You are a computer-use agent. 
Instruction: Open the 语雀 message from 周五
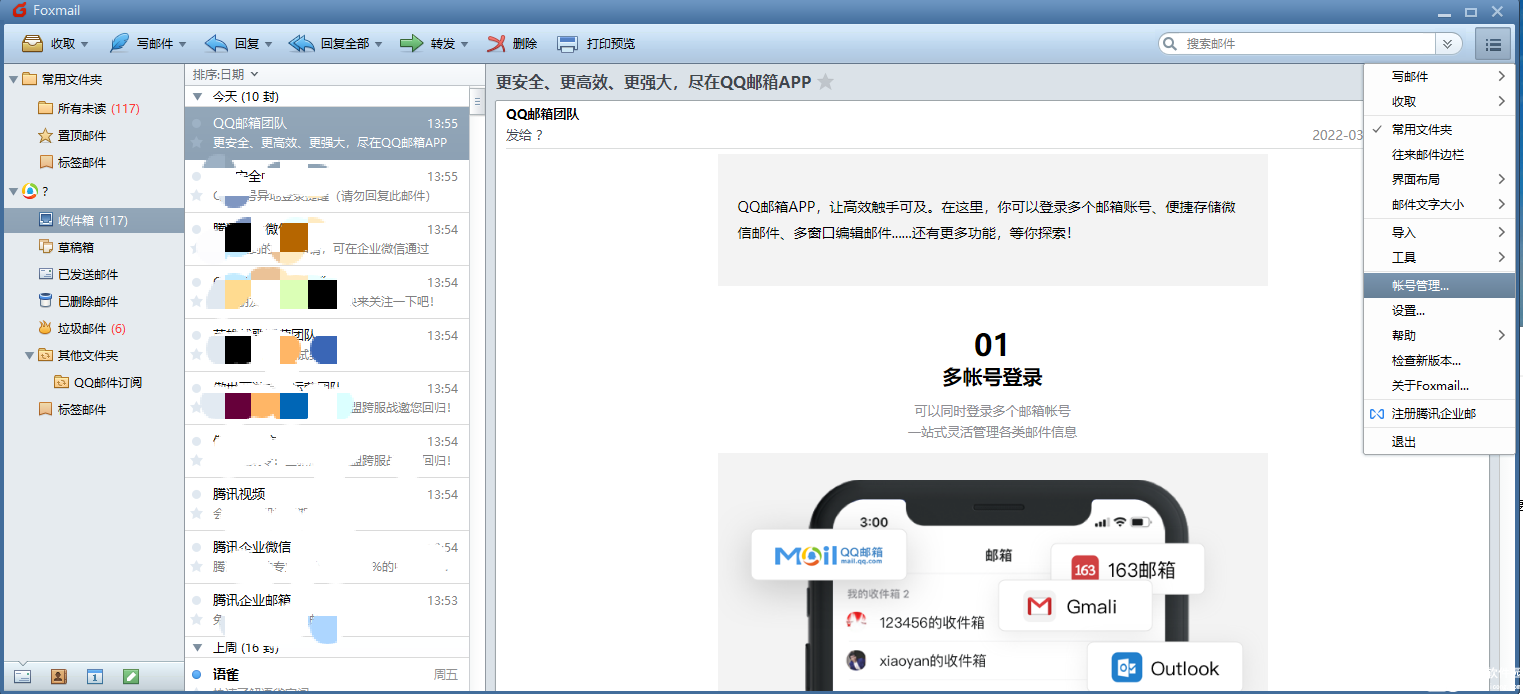(327, 677)
